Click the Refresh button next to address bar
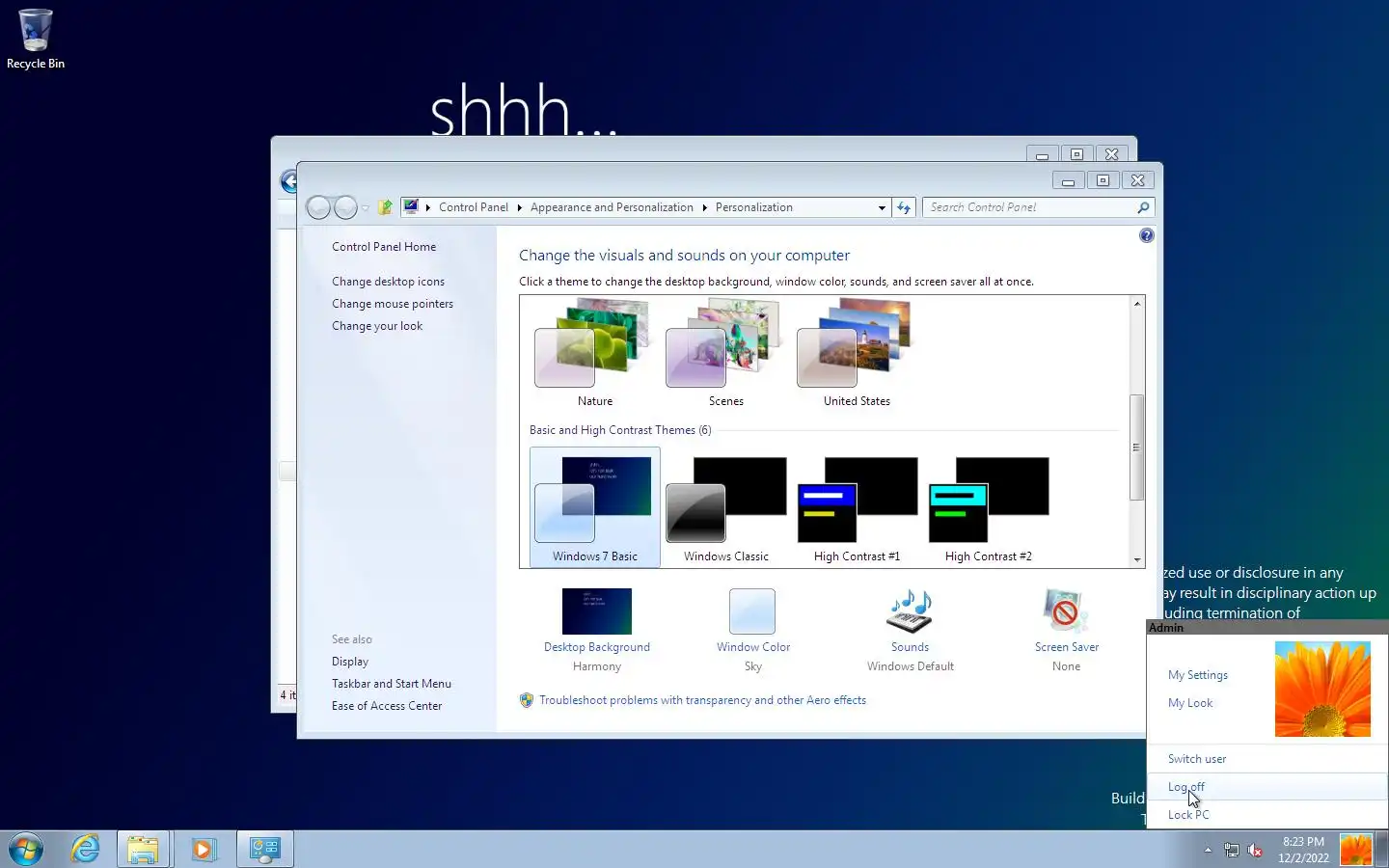 click(x=904, y=207)
